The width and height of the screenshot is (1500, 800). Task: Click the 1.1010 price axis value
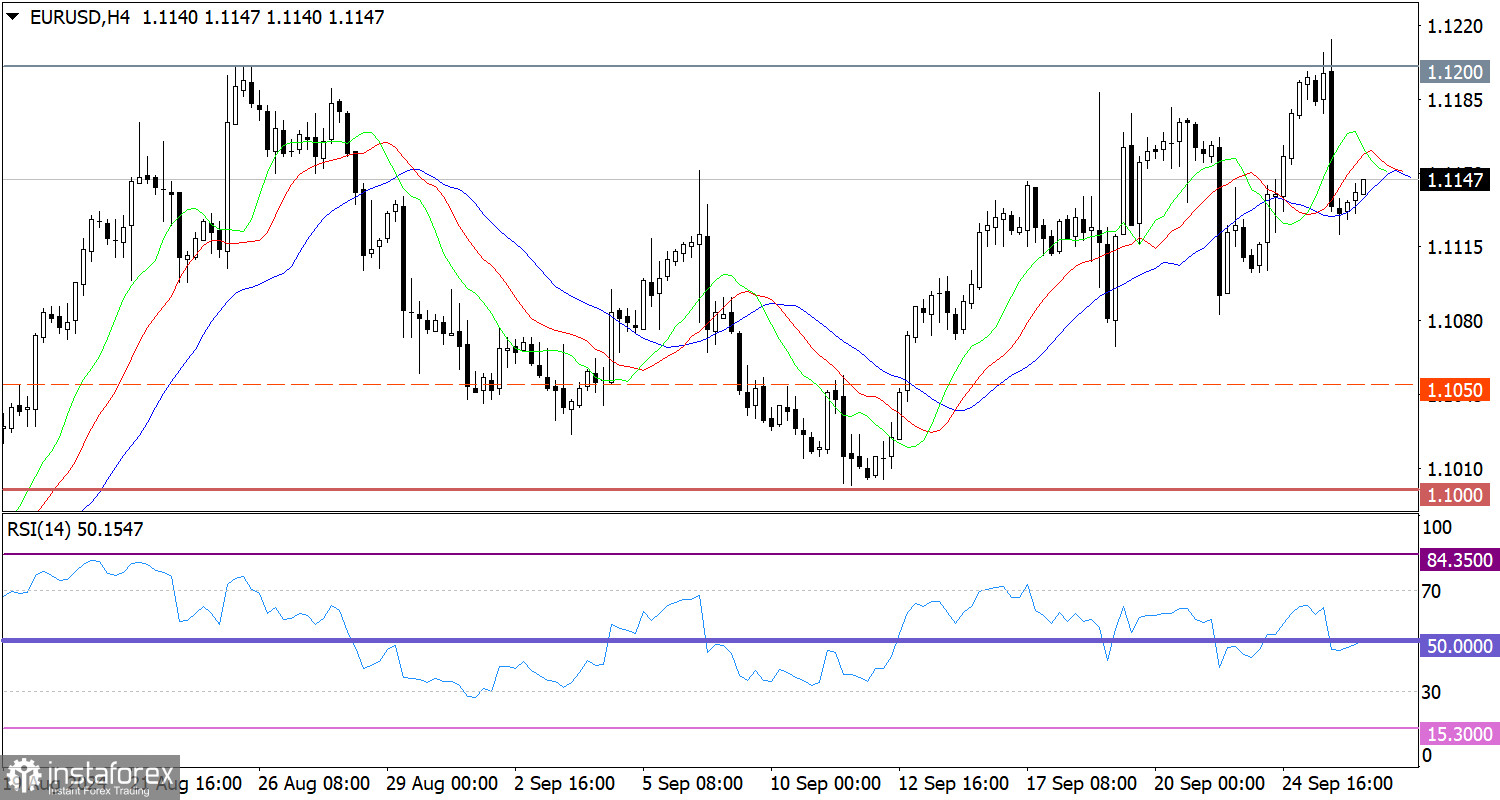[x=1455, y=468]
